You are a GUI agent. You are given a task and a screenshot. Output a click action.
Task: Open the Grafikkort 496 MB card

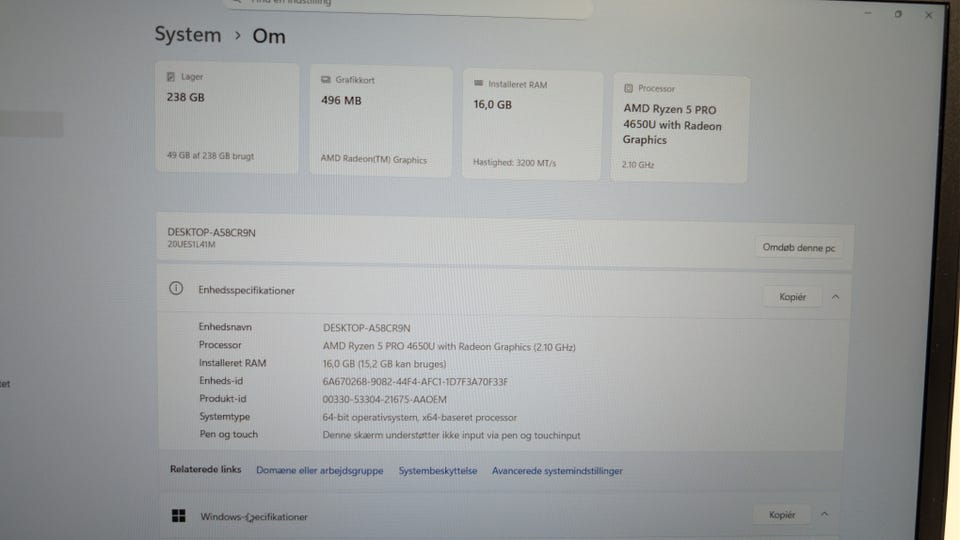coord(381,121)
